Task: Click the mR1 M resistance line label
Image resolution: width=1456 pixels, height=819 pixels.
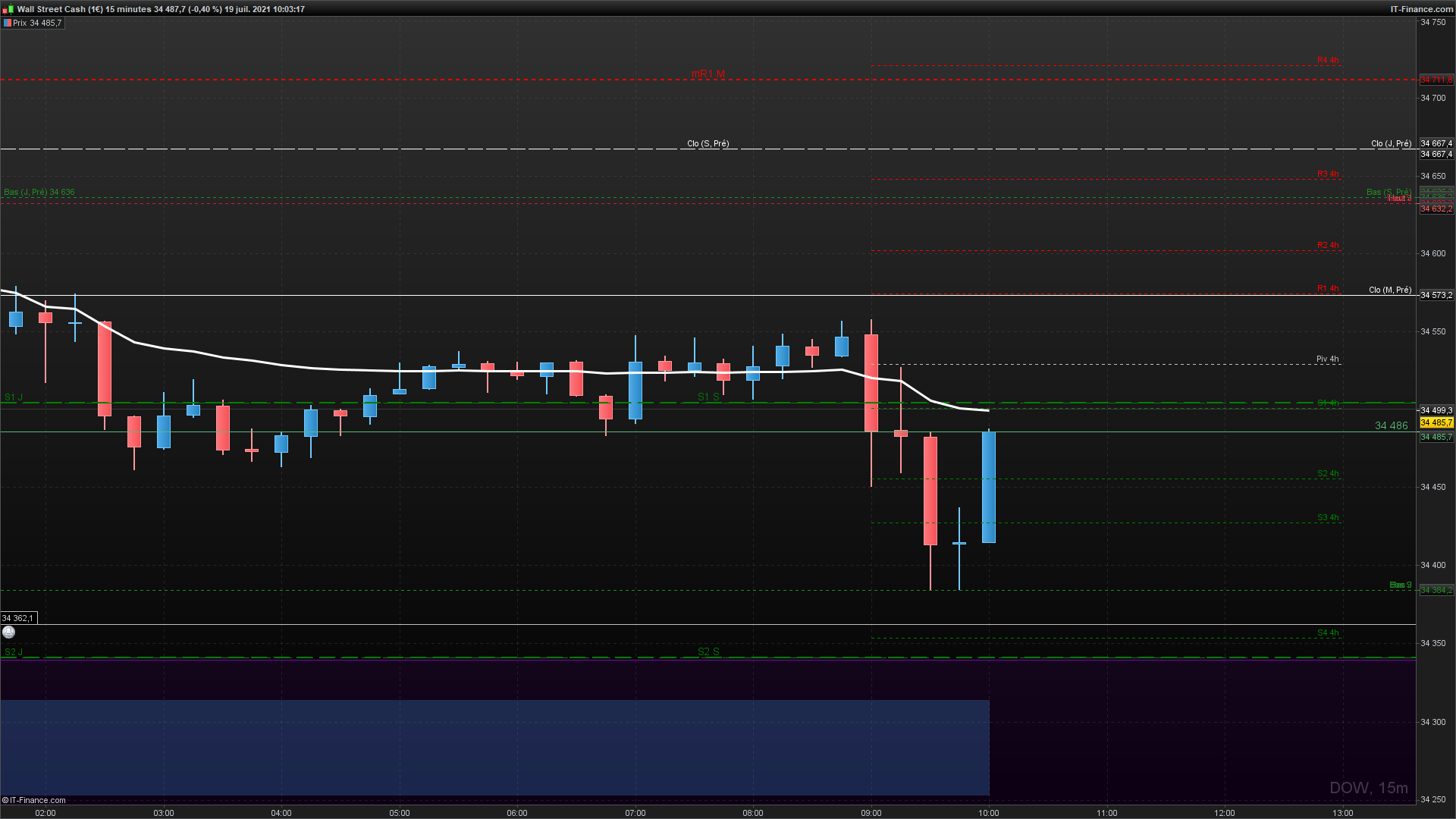Action: (708, 74)
